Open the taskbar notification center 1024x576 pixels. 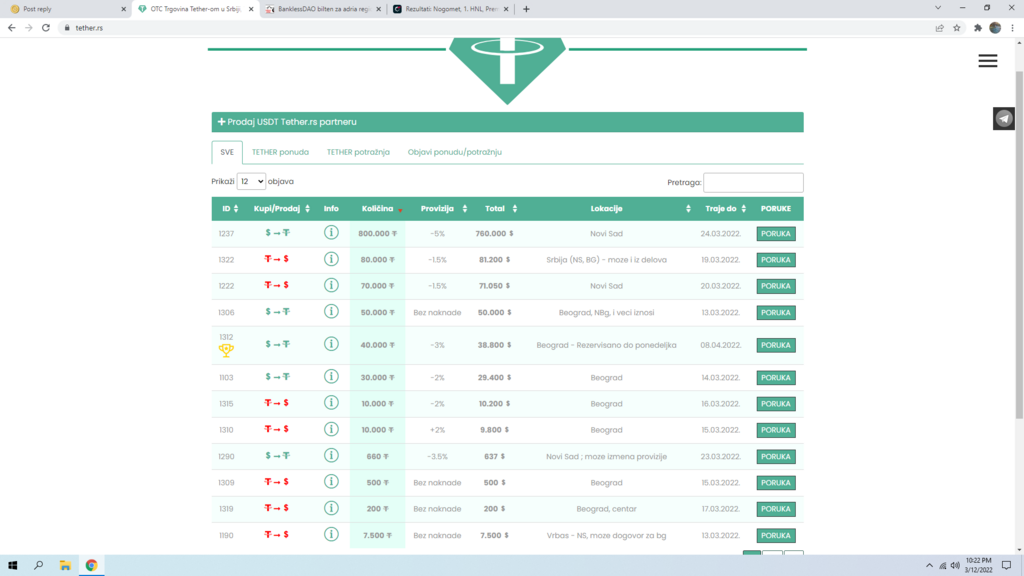[1006, 566]
